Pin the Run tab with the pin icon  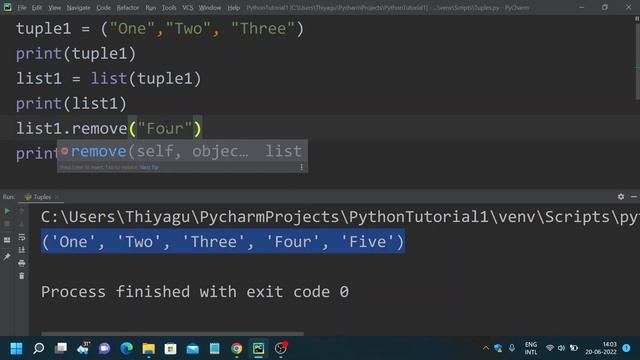7,256
